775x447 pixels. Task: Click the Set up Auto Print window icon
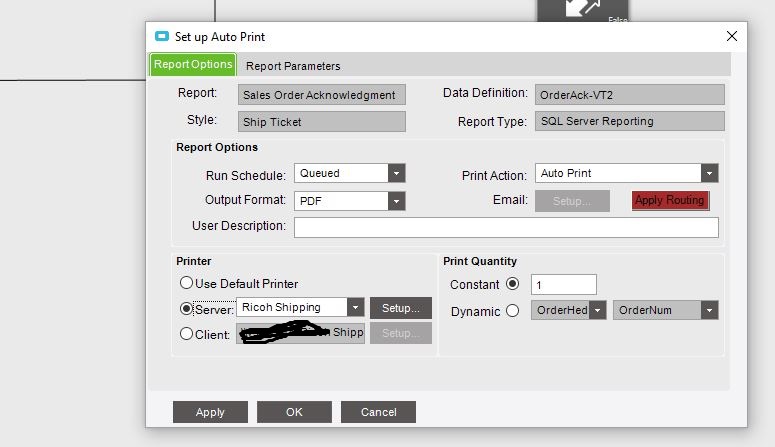pos(162,36)
